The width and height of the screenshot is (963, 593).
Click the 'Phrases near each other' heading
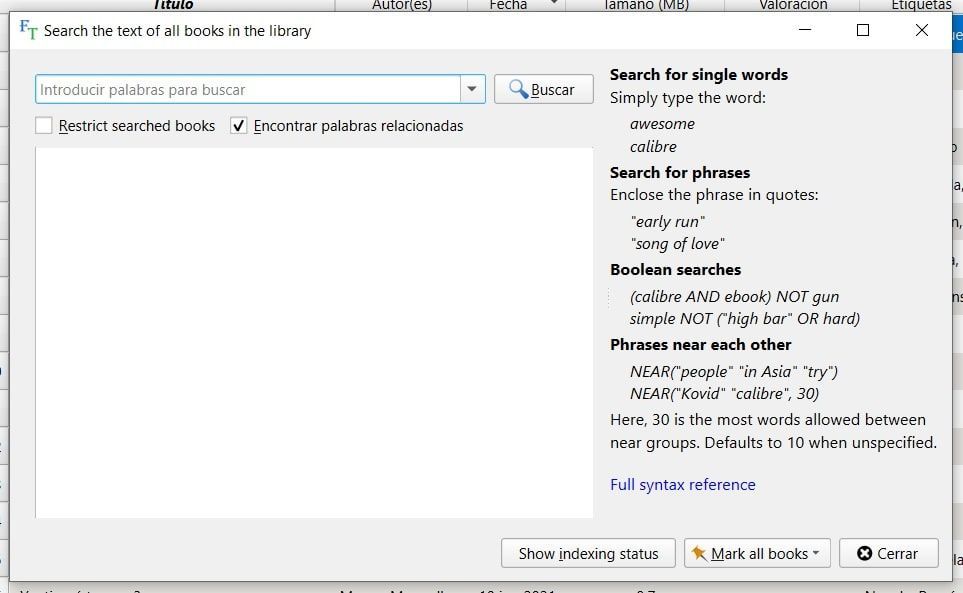pyautogui.click(x=701, y=344)
